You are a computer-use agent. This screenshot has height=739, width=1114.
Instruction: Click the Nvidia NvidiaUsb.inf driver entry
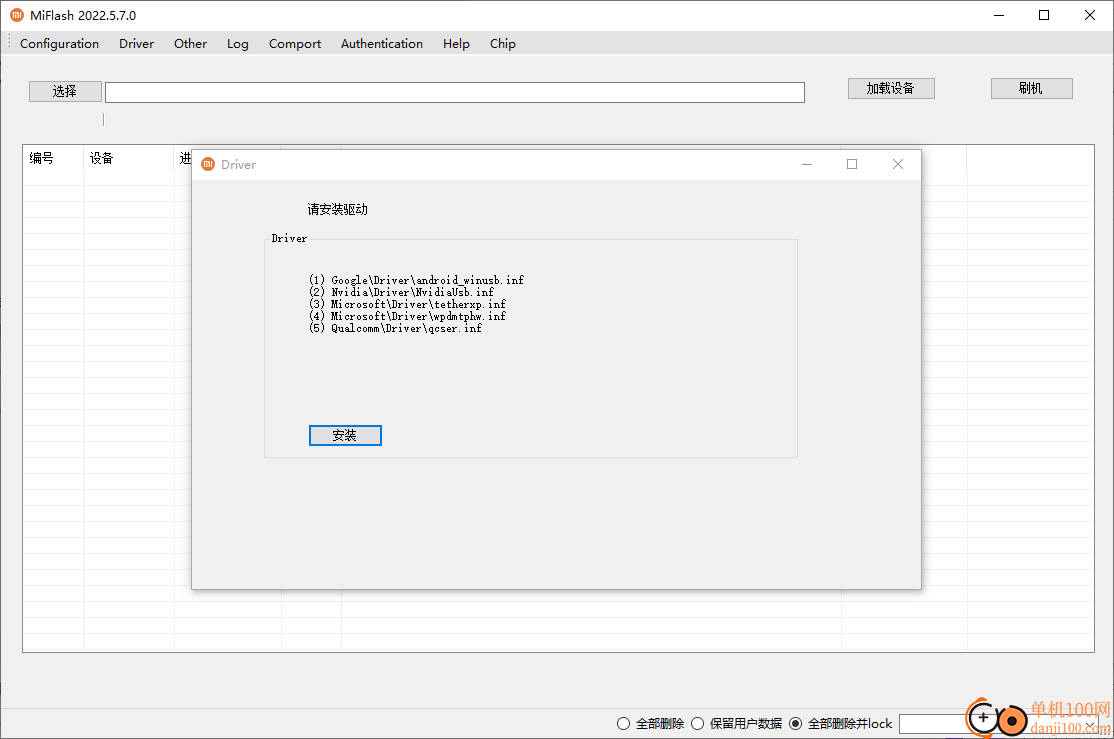click(401, 292)
